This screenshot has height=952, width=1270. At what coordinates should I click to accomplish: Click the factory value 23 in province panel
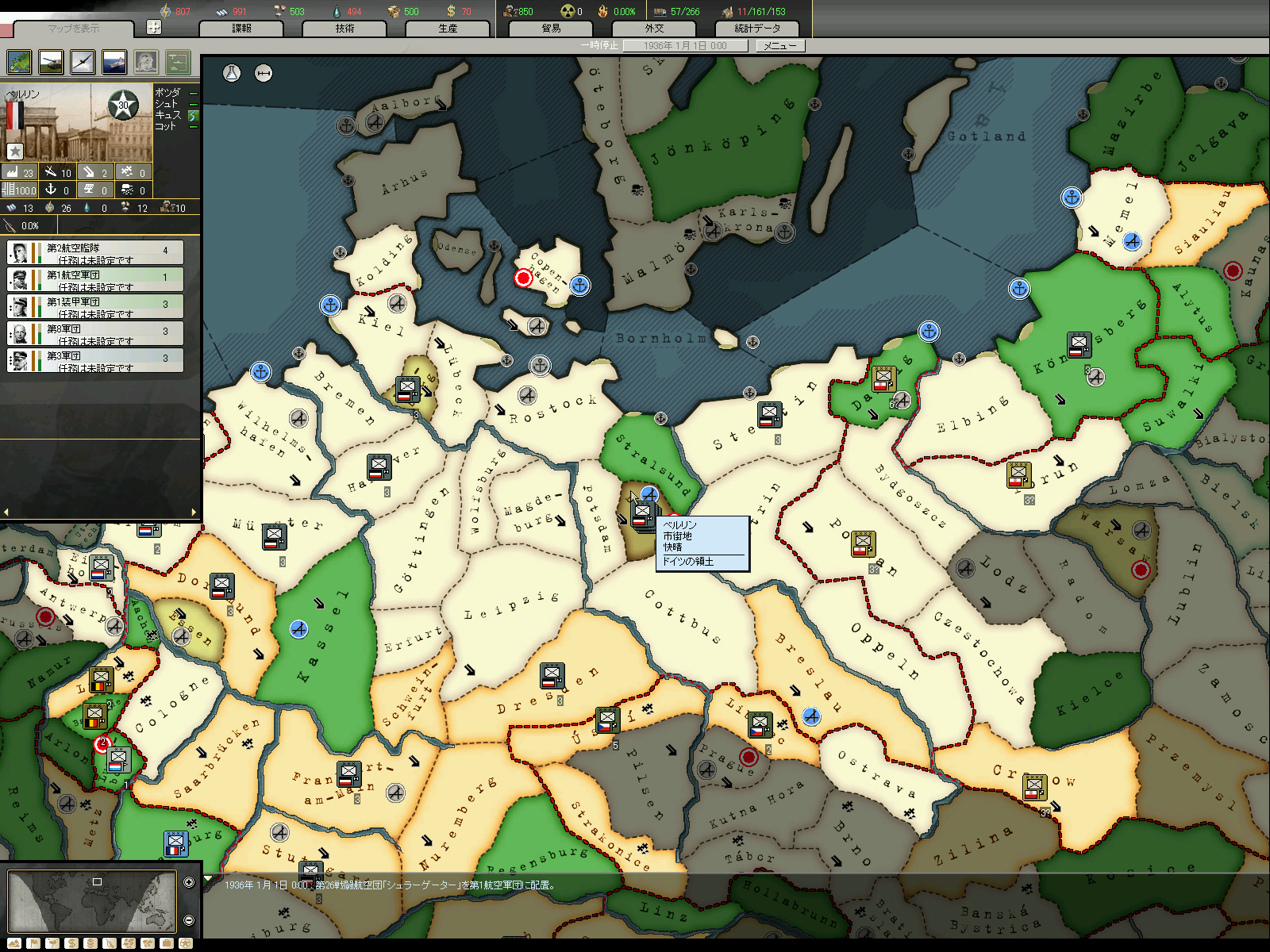tap(20, 172)
